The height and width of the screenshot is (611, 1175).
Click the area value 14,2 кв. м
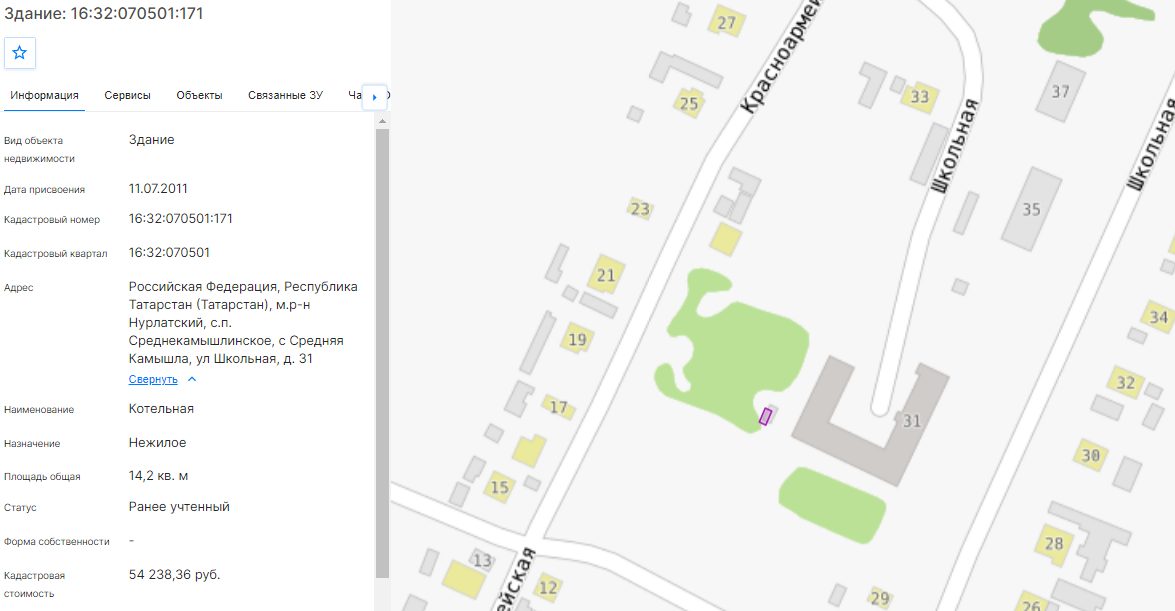[158, 476]
